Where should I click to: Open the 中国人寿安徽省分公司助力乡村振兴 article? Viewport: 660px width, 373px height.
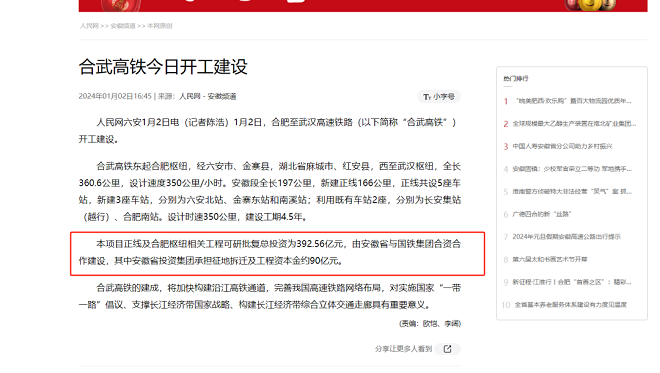tap(562, 147)
